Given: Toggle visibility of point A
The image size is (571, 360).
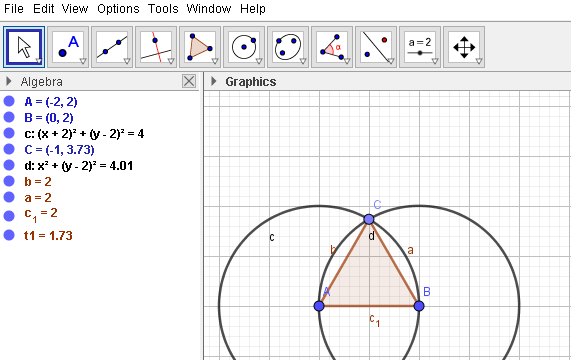Looking at the screenshot, I should [x=9, y=101].
